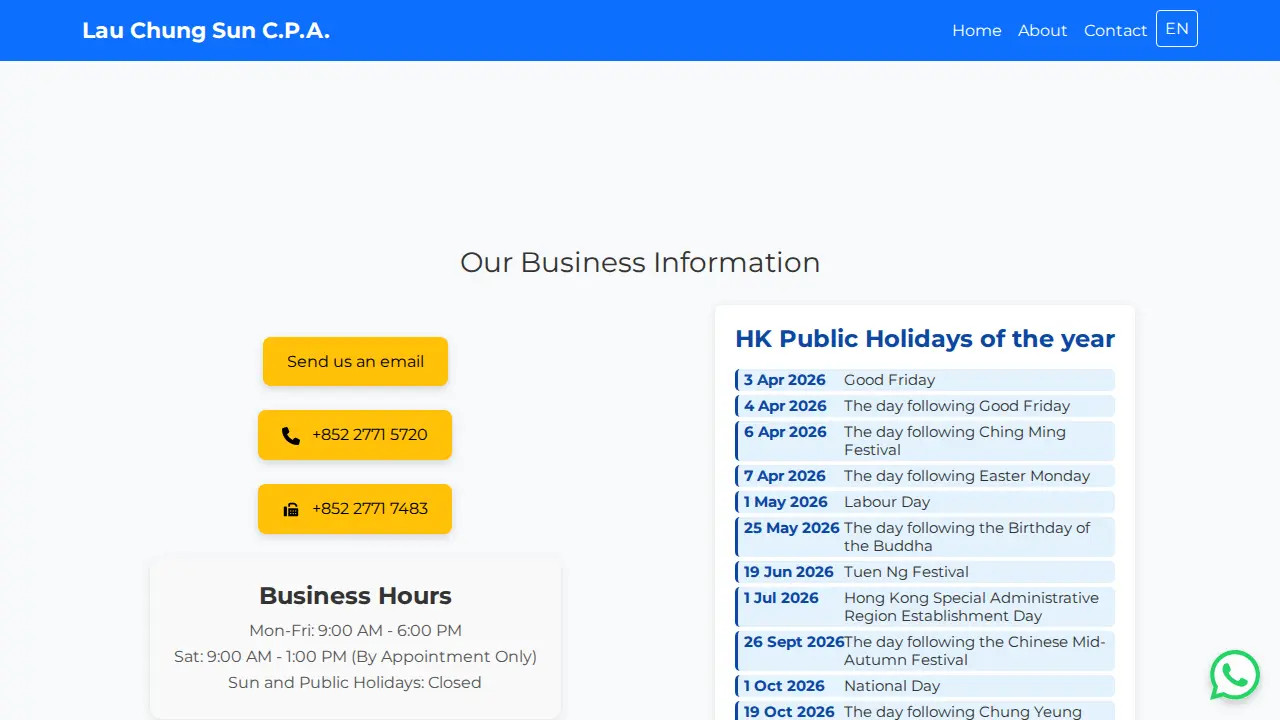
Task: Select the Ching Ming Festival holiday row
Action: tap(925, 441)
